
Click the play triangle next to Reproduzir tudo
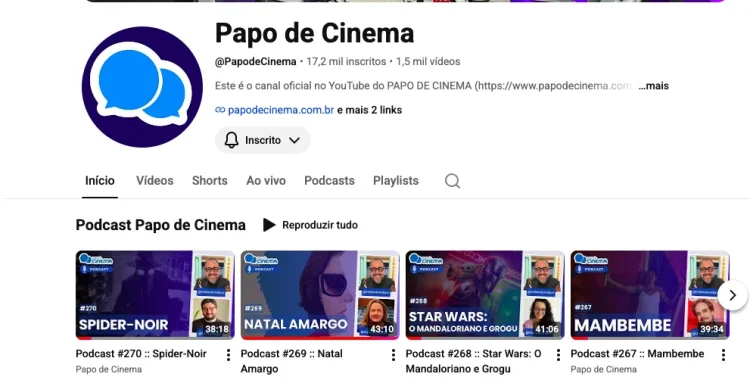[269, 225]
